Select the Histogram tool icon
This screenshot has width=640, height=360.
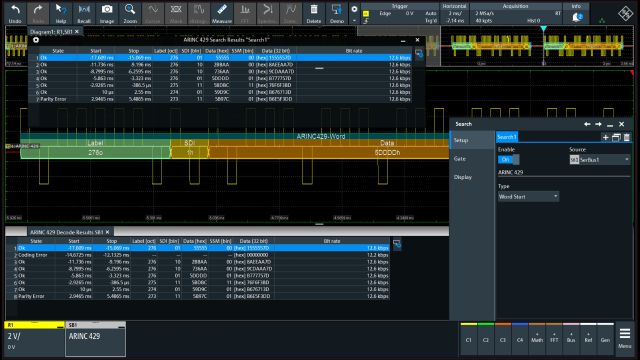coord(199,13)
